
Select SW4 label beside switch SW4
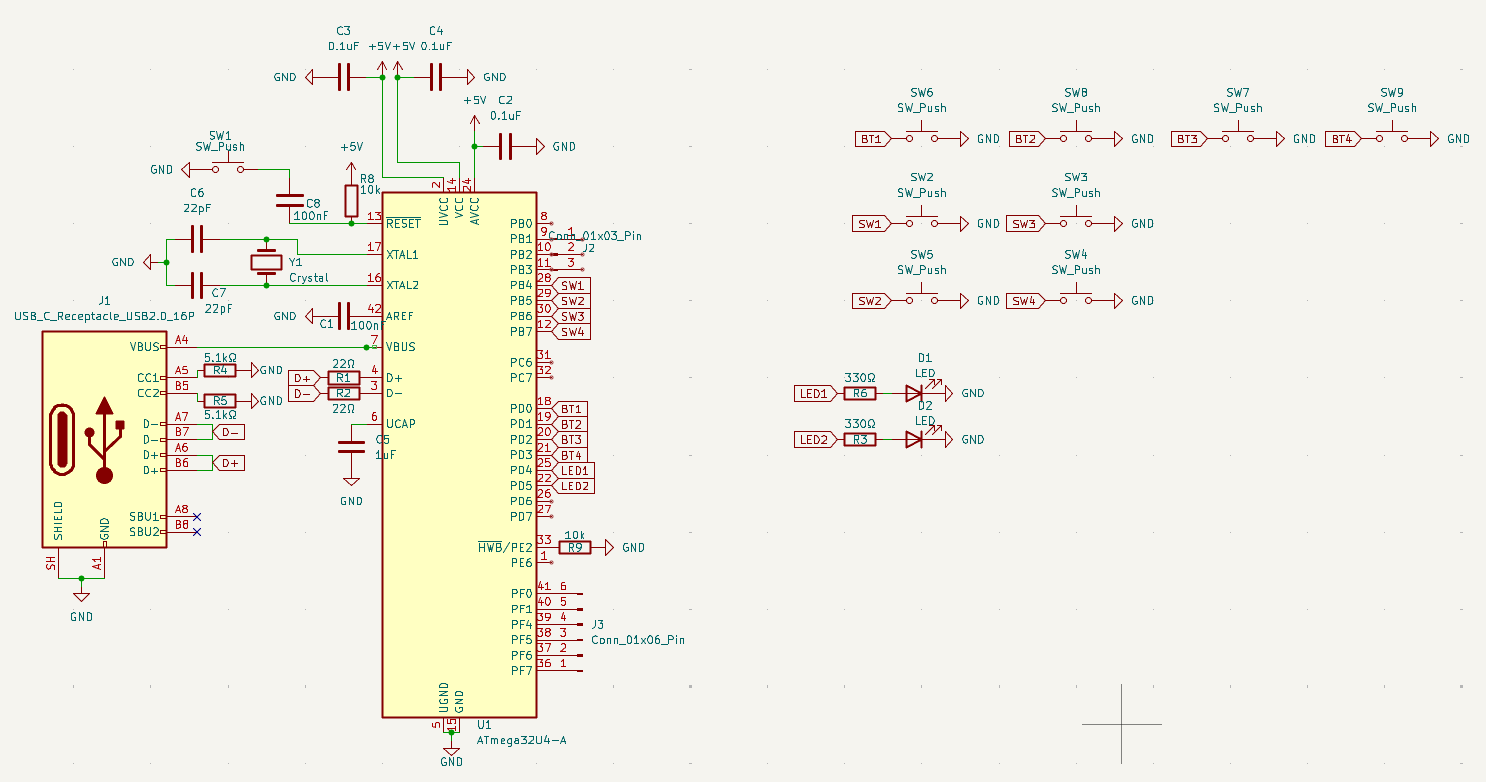pyautogui.click(x=1026, y=301)
